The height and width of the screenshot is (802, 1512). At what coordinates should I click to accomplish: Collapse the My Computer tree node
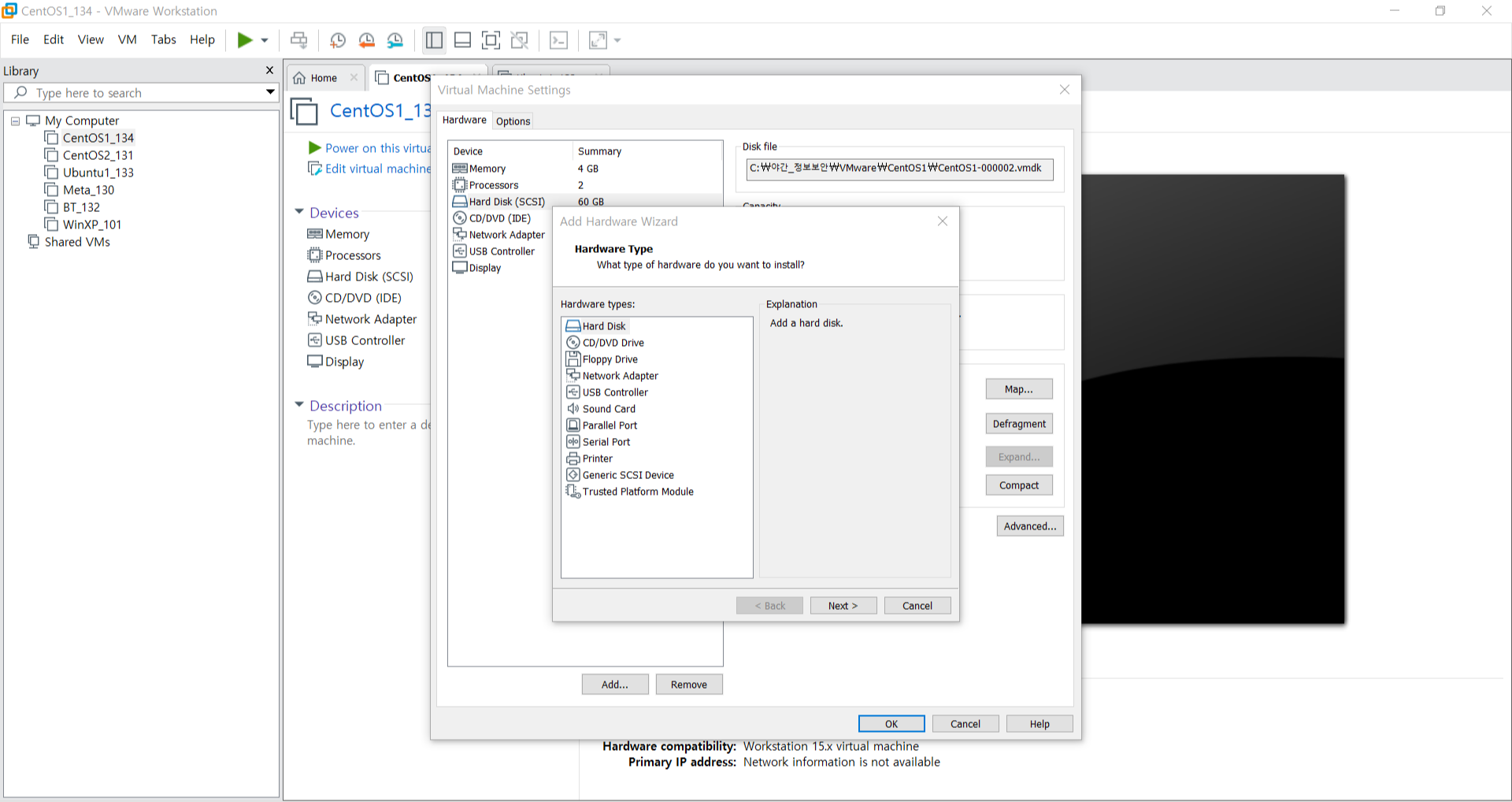[15, 121]
